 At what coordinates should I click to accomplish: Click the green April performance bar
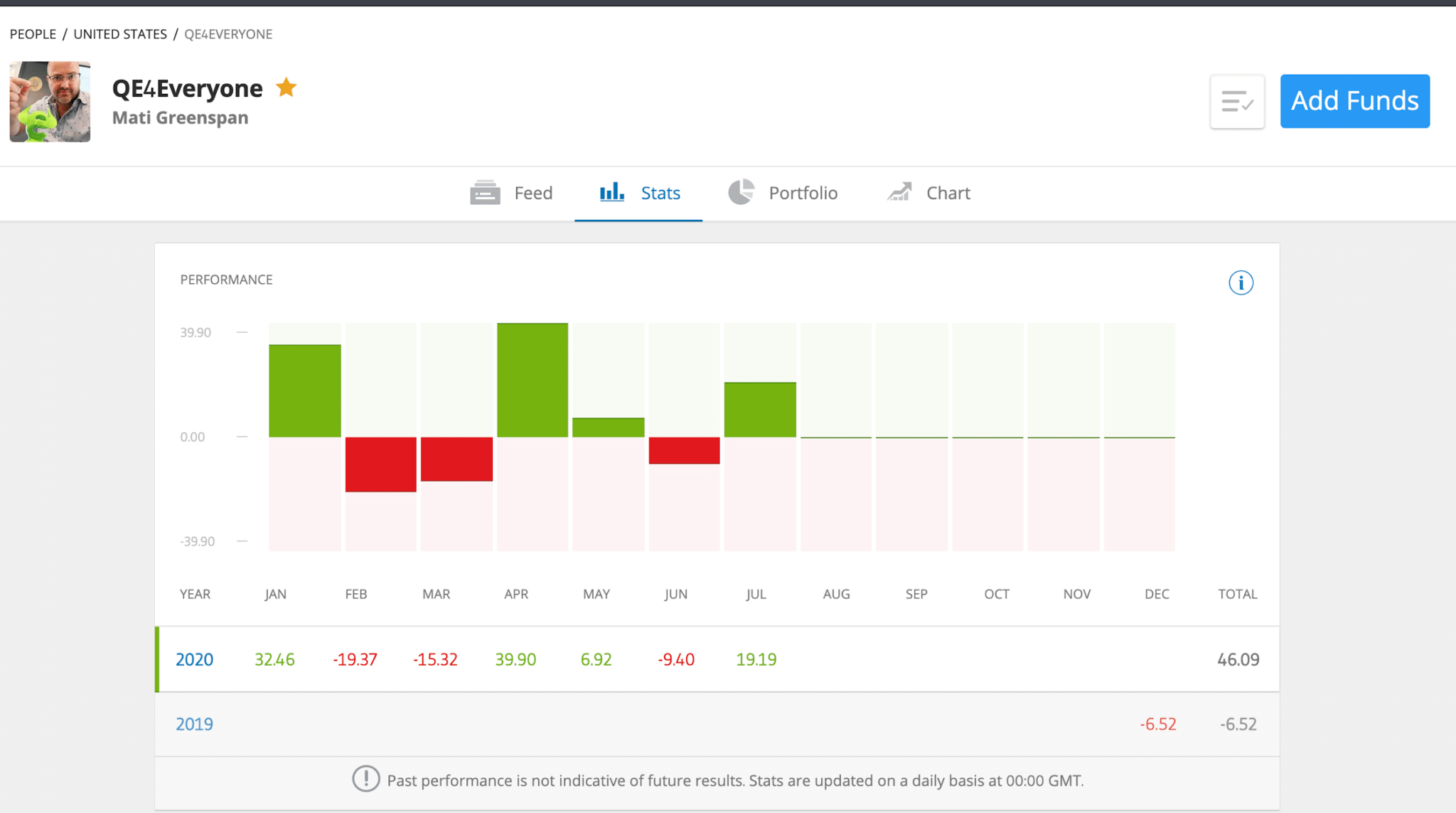pos(532,380)
